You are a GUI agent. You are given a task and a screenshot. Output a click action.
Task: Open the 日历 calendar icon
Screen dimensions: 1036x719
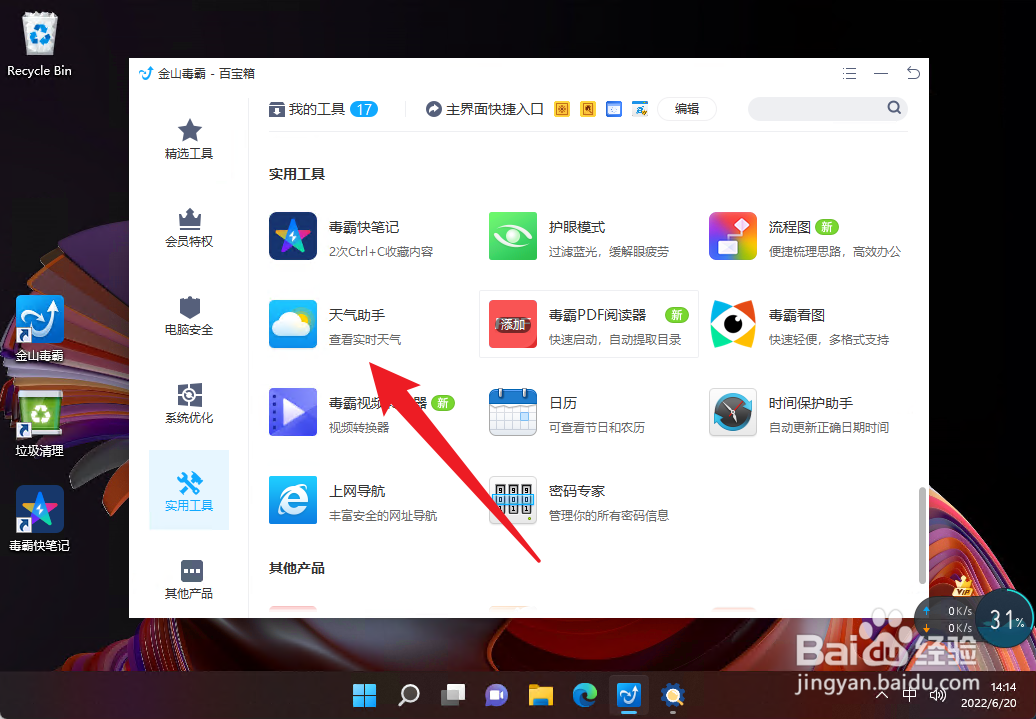coord(513,412)
